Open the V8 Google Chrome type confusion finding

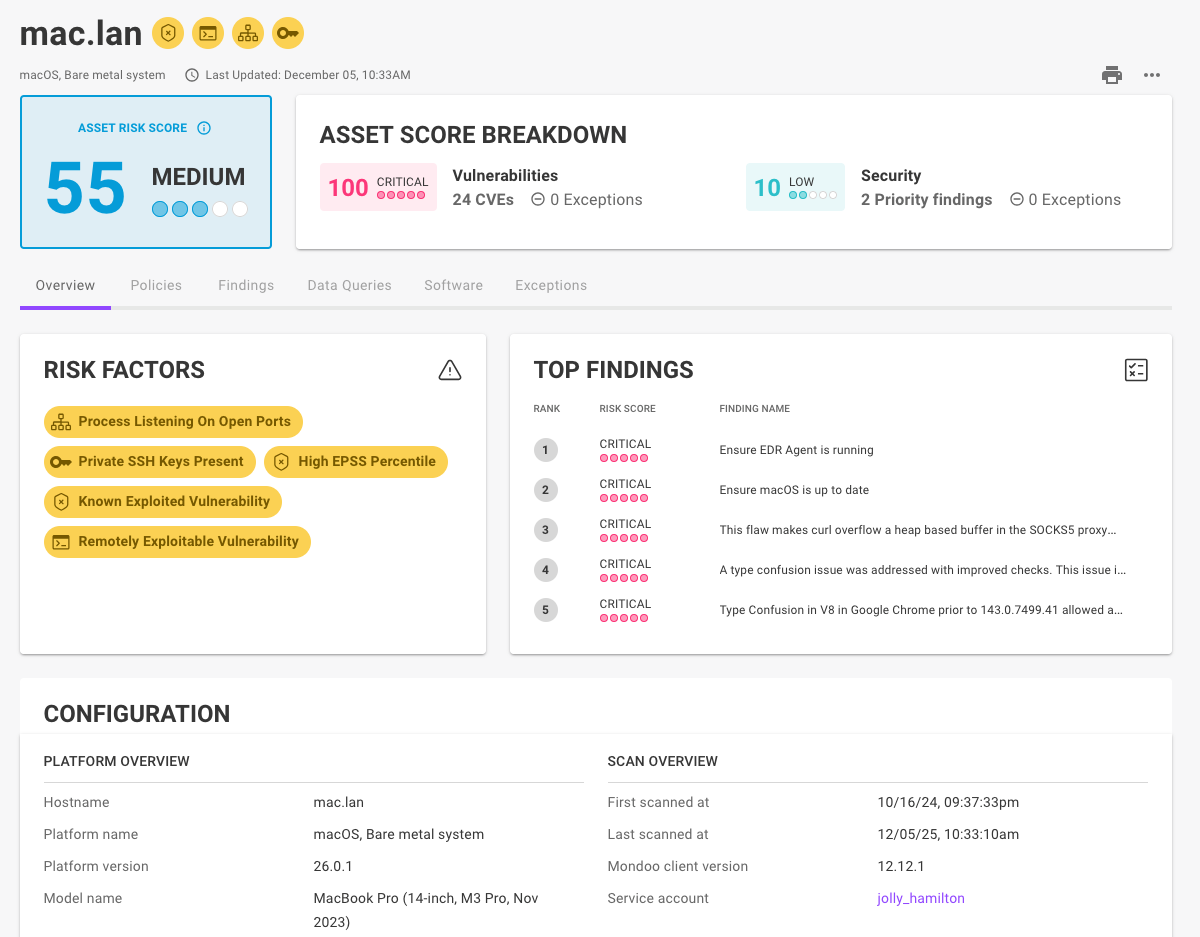921,610
